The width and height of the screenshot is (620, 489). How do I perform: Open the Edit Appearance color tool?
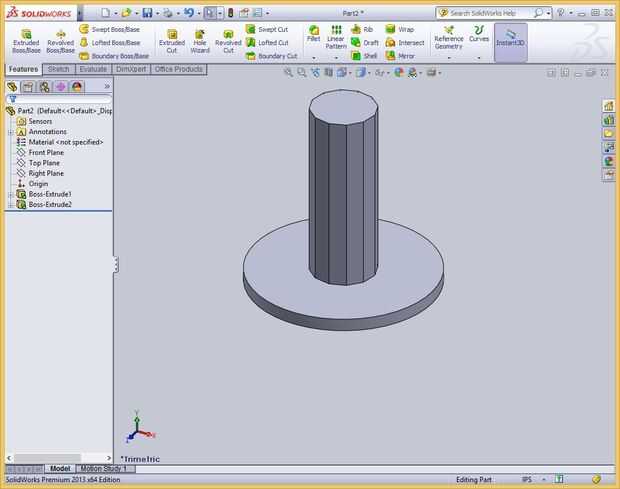[x=399, y=72]
